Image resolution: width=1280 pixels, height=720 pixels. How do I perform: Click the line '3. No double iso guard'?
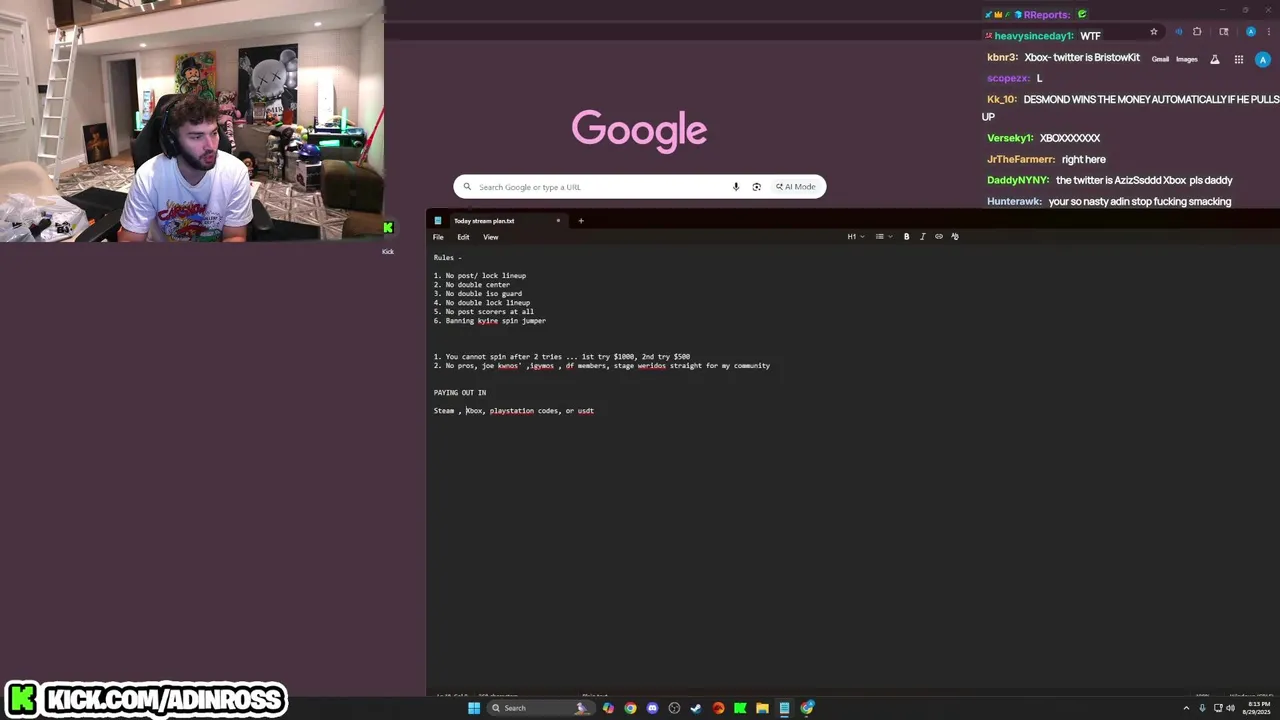(x=478, y=294)
